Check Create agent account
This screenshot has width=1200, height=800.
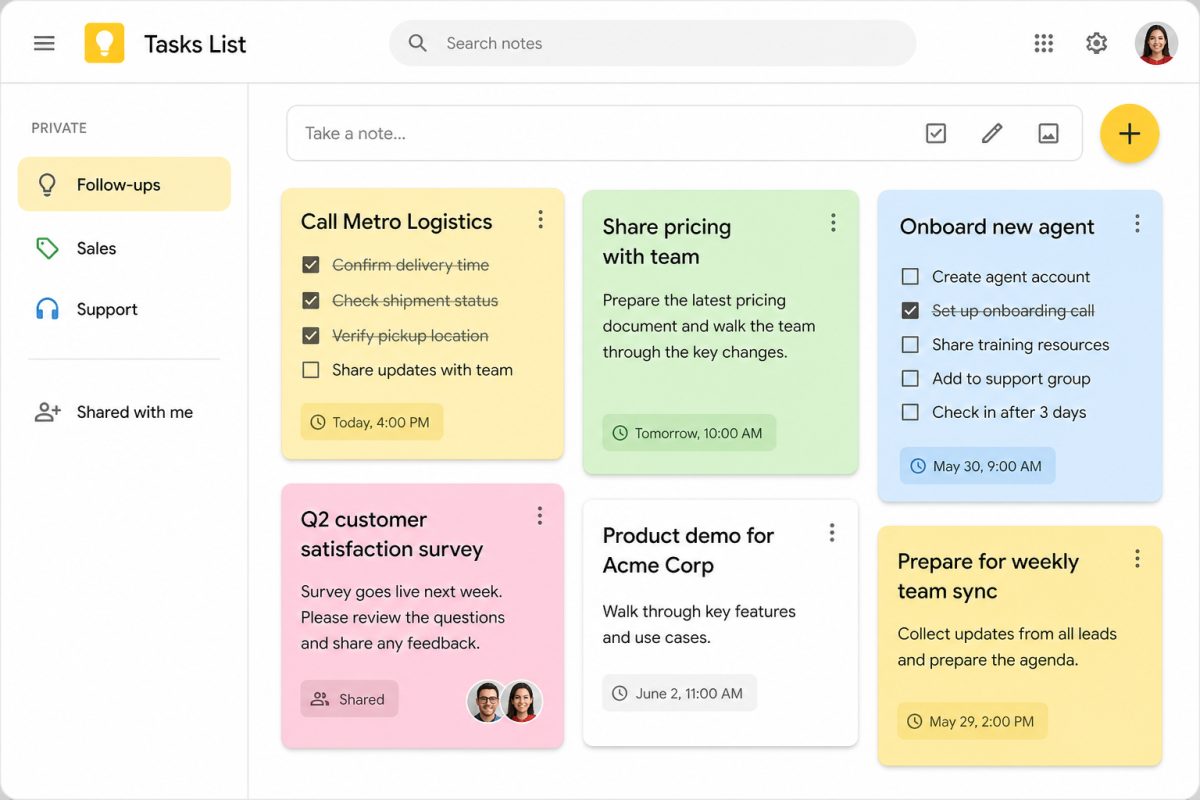tap(910, 276)
